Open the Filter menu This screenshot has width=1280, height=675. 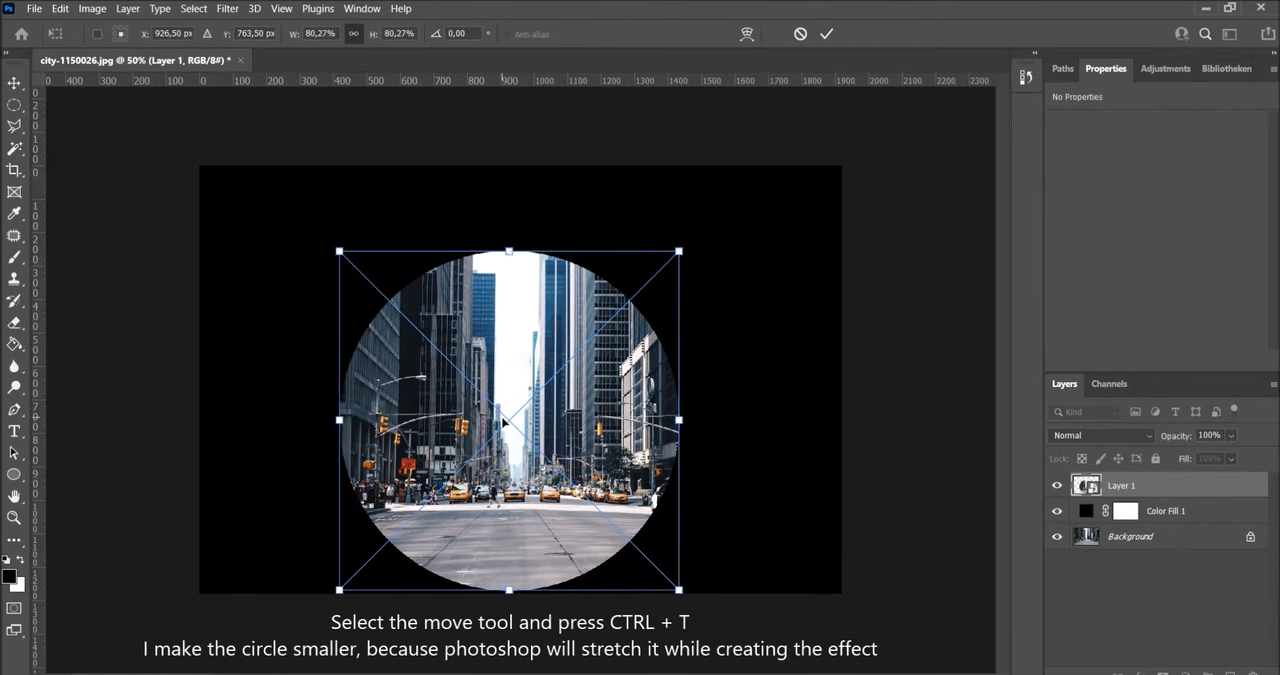[x=228, y=9]
